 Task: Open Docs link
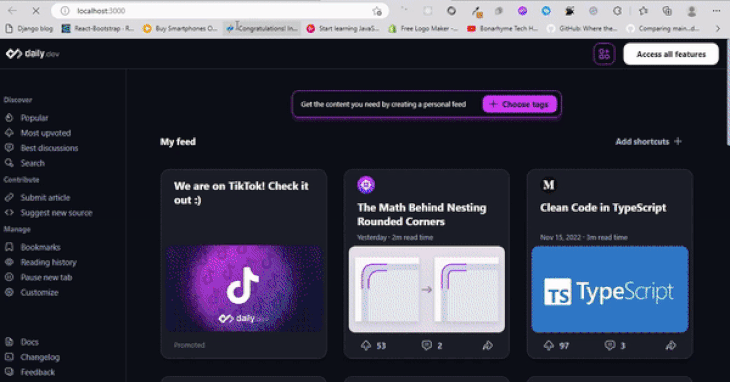tap(21, 342)
